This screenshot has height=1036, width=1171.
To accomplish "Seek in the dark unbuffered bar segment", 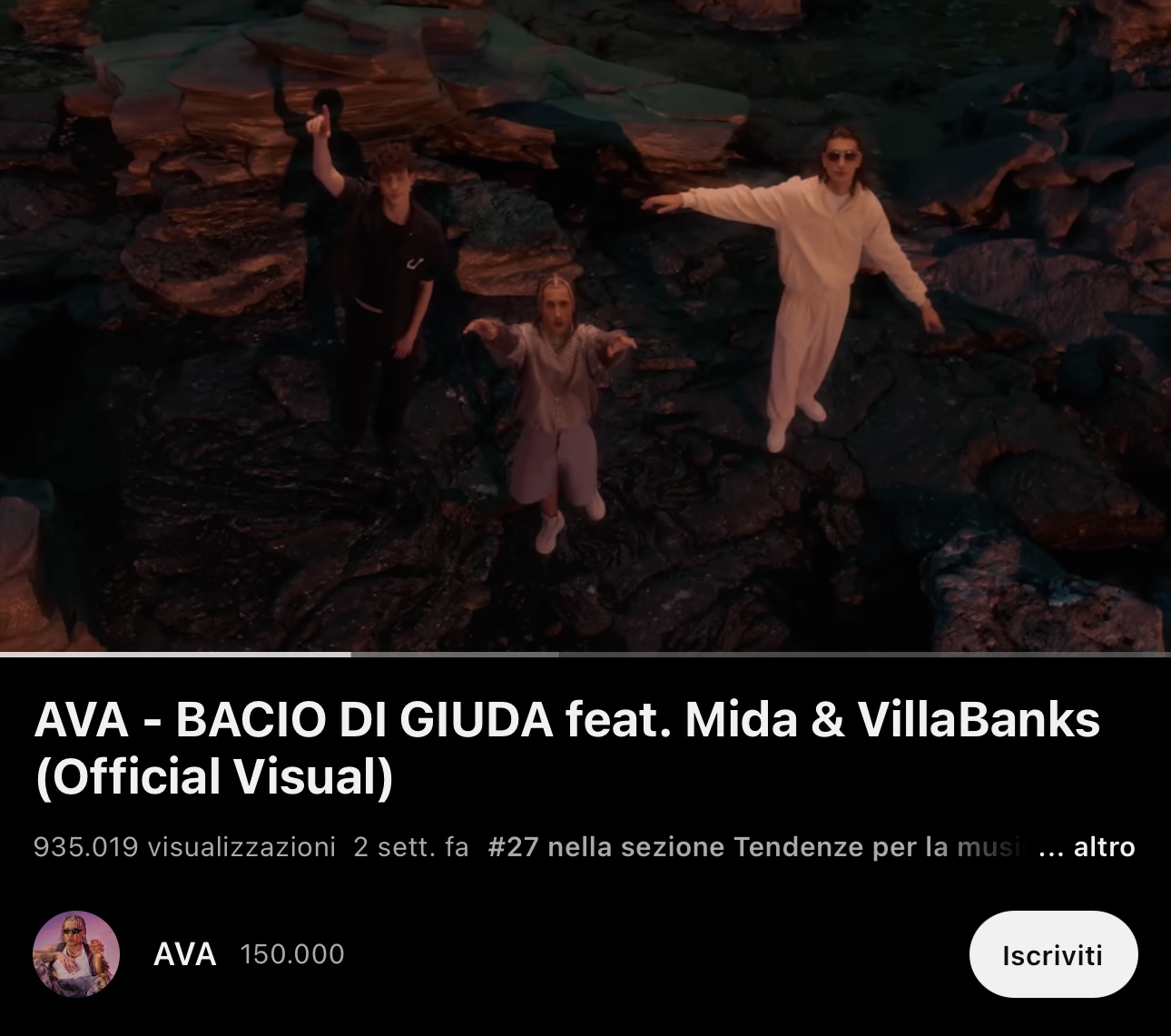I will (862, 654).
